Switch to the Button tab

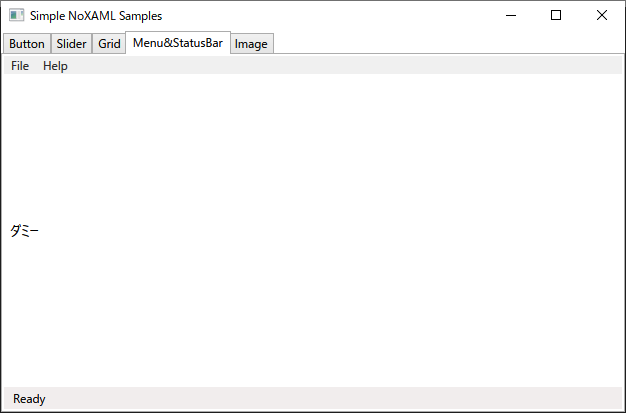(x=27, y=44)
